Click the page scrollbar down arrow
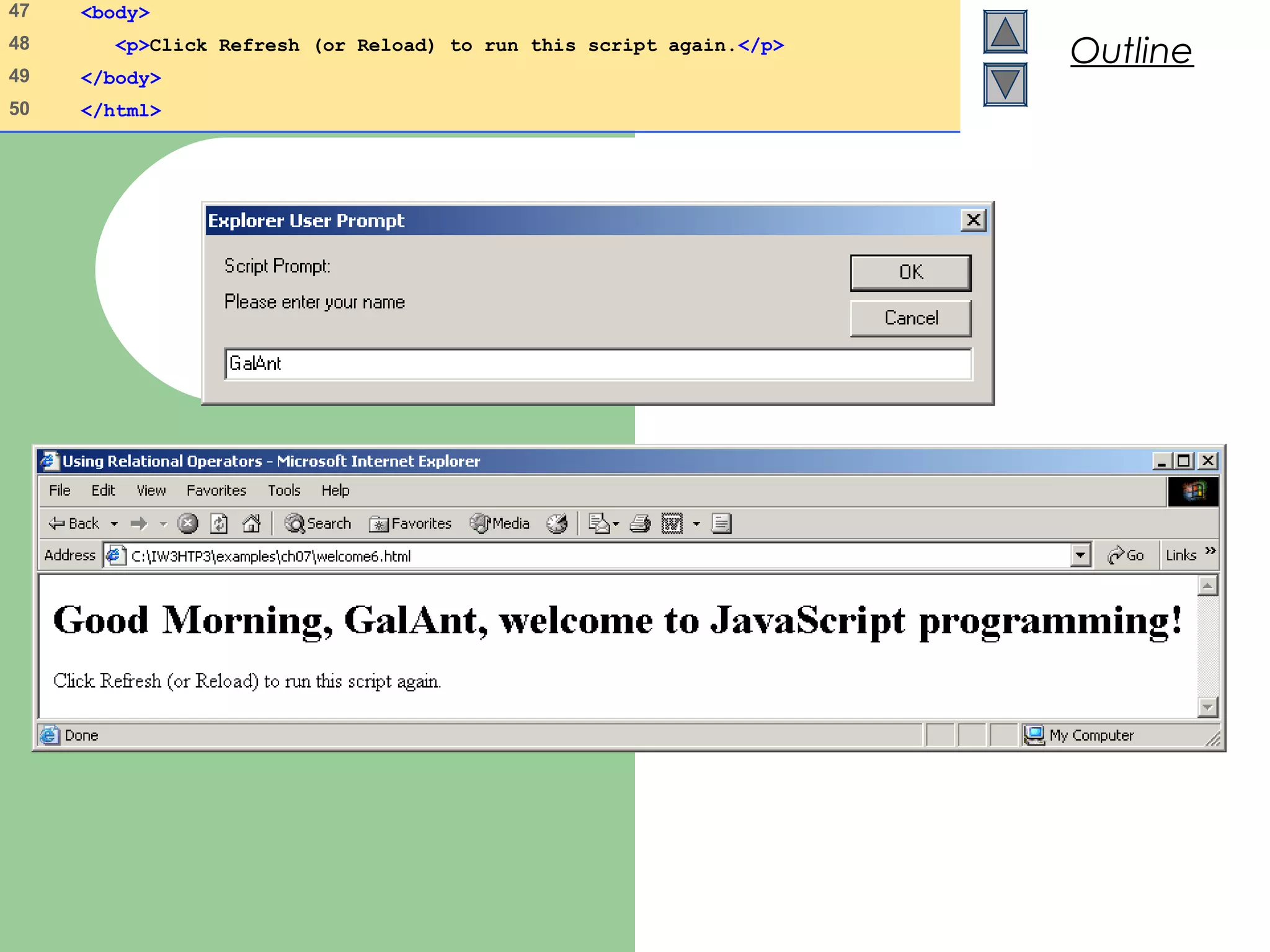Image resolution: width=1270 pixels, height=952 pixels. [1207, 707]
